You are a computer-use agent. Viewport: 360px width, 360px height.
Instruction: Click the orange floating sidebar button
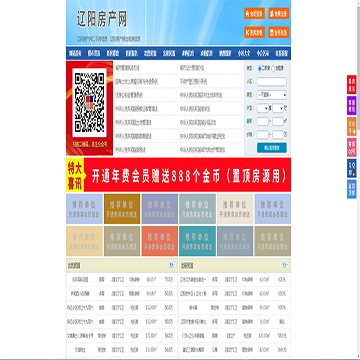click(x=352, y=126)
